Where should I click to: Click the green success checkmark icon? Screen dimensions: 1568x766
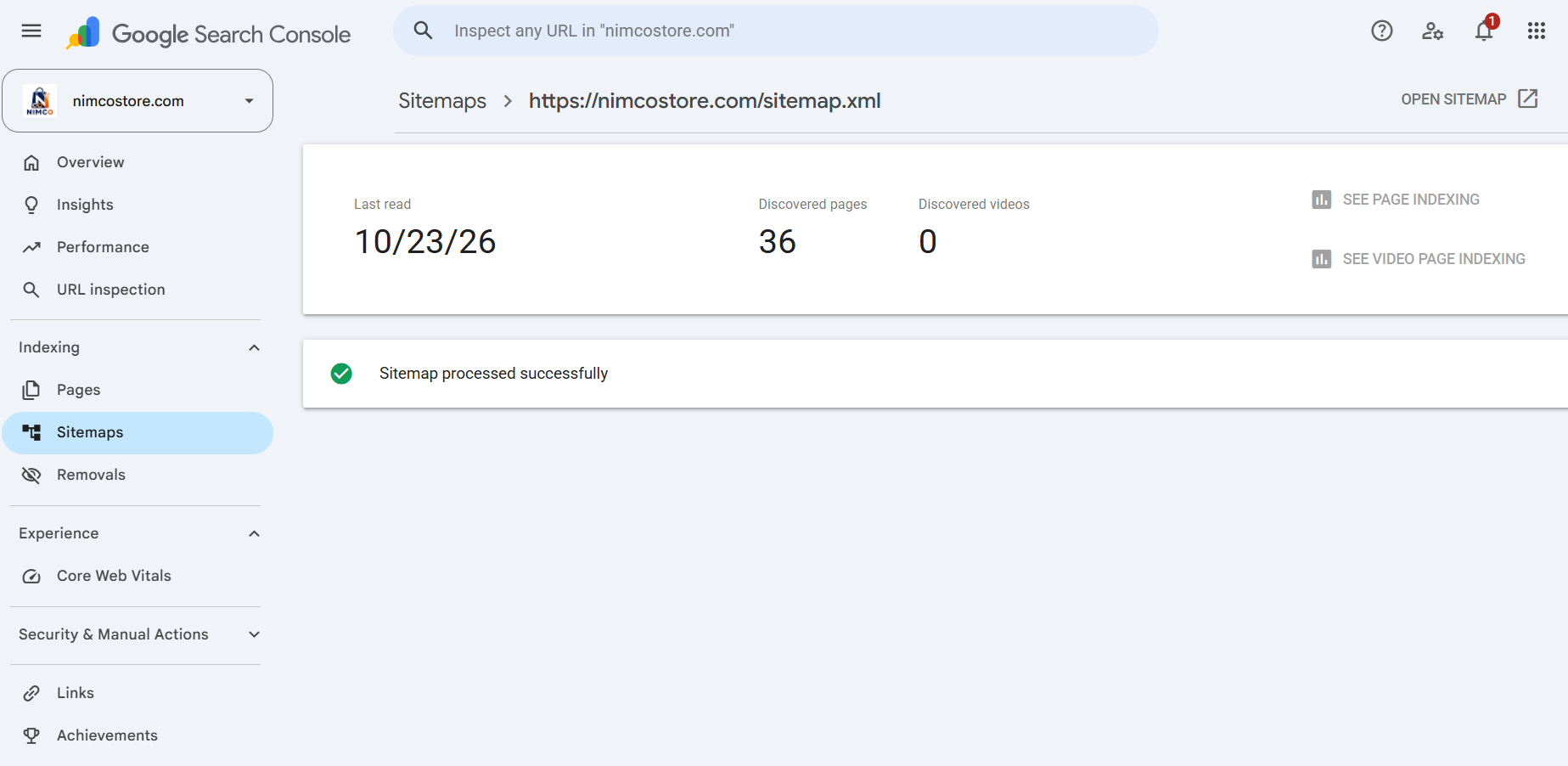click(341, 374)
